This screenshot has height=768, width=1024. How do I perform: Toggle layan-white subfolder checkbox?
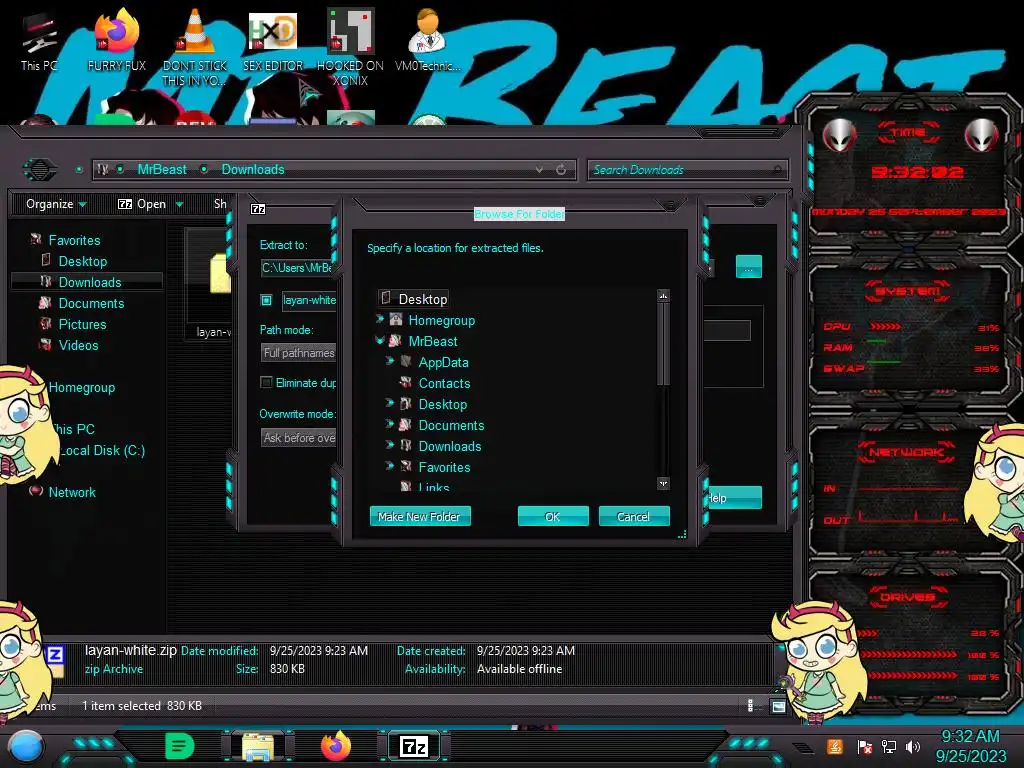point(266,300)
